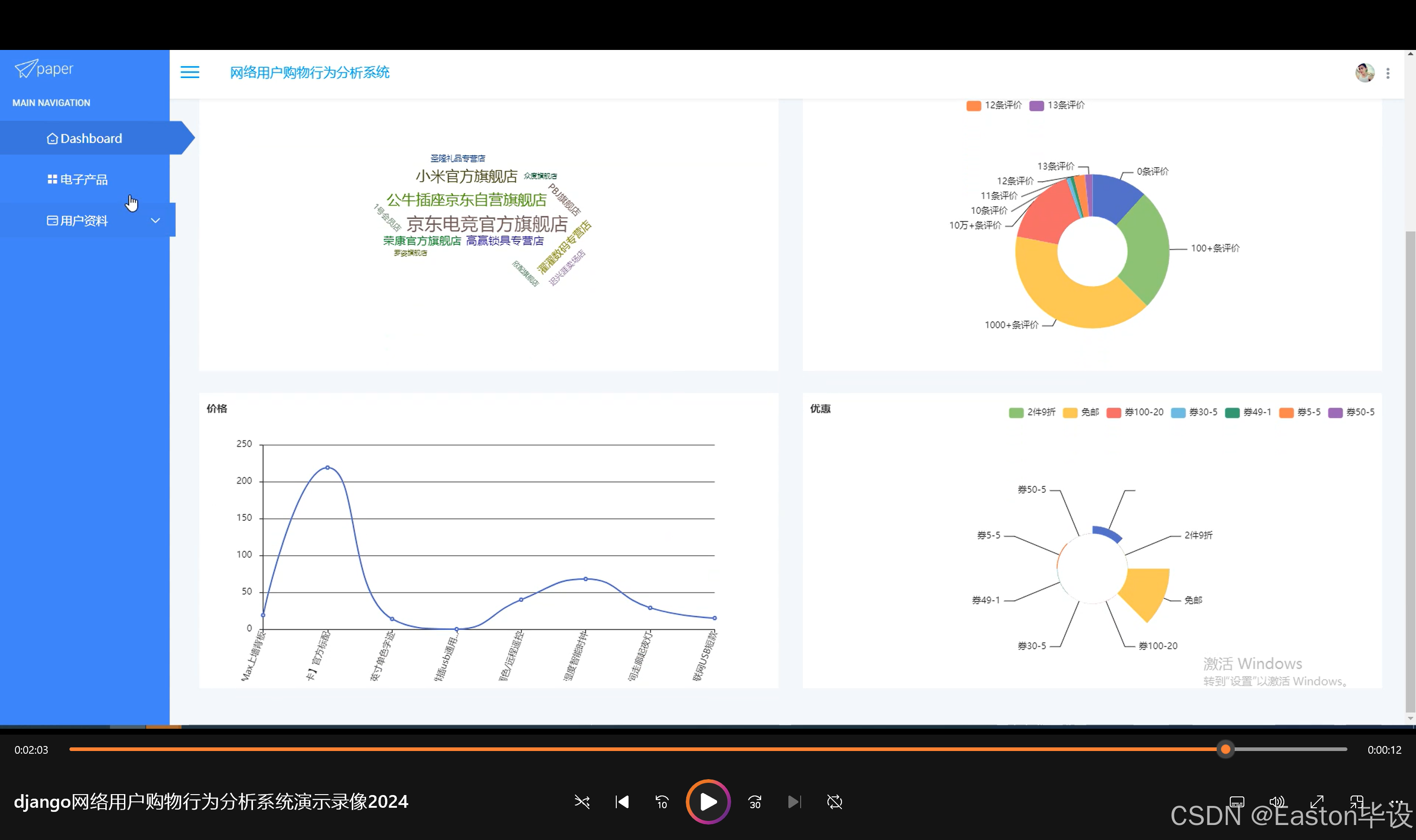Image resolution: width=1416 pixels, height=840 pixels.
Task: Open the 用户资料 menu item
Action: click(x=88, y=221)
